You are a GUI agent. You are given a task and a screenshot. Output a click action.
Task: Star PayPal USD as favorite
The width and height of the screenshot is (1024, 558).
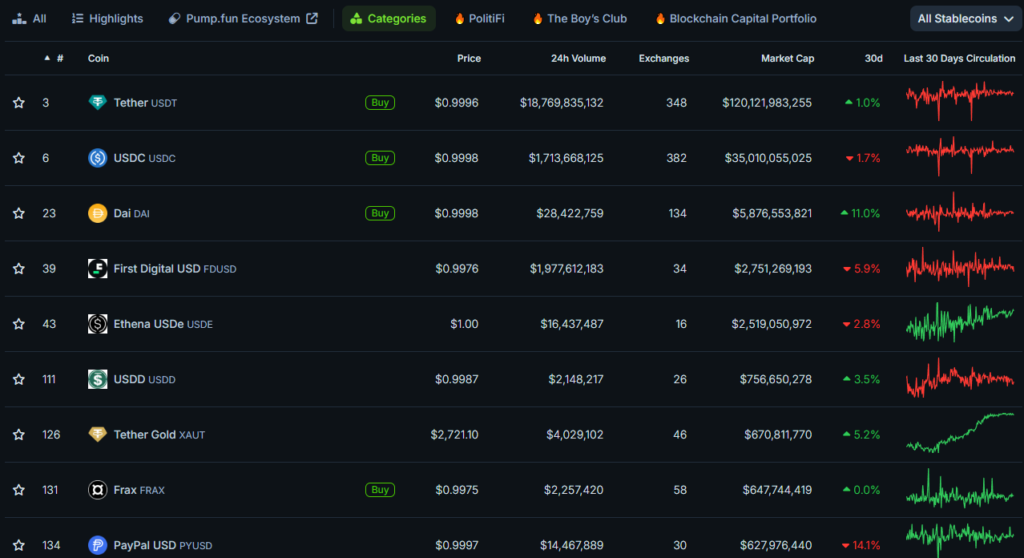(19, 545)
